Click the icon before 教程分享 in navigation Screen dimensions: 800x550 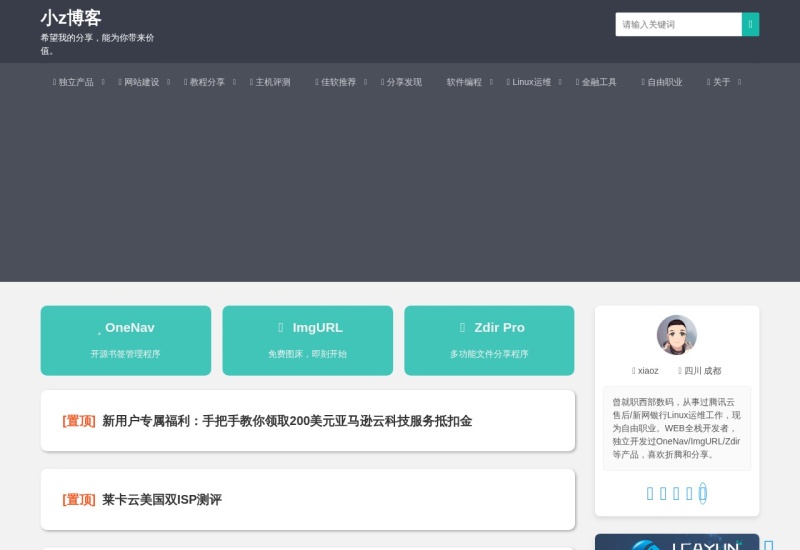click(185, 82)
